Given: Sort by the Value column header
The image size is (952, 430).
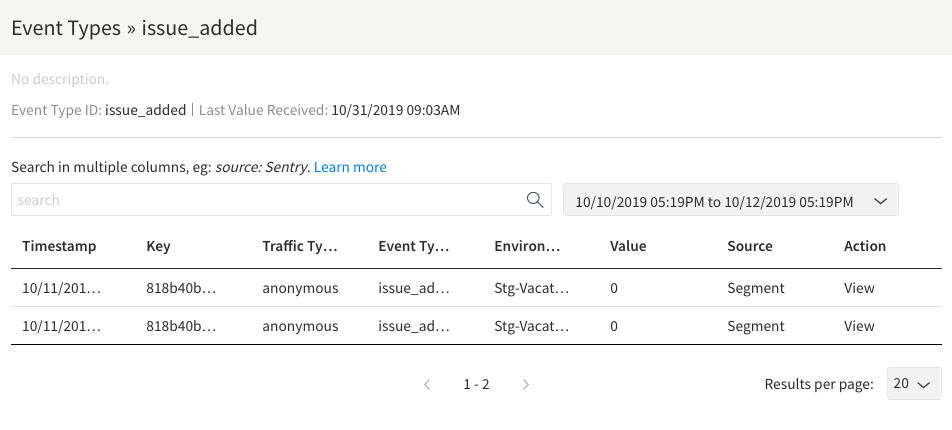Looking at the screenshot, I should pyautogui.click(x=628, y=246).
